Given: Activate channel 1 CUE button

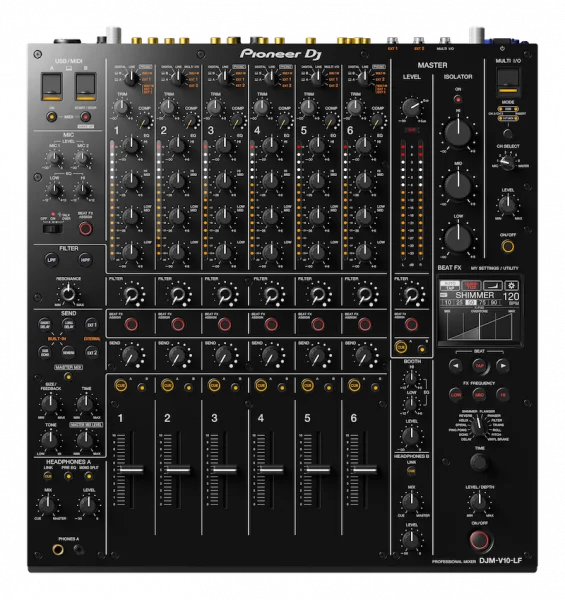Looking at the screenshot, I should [121, 385].
